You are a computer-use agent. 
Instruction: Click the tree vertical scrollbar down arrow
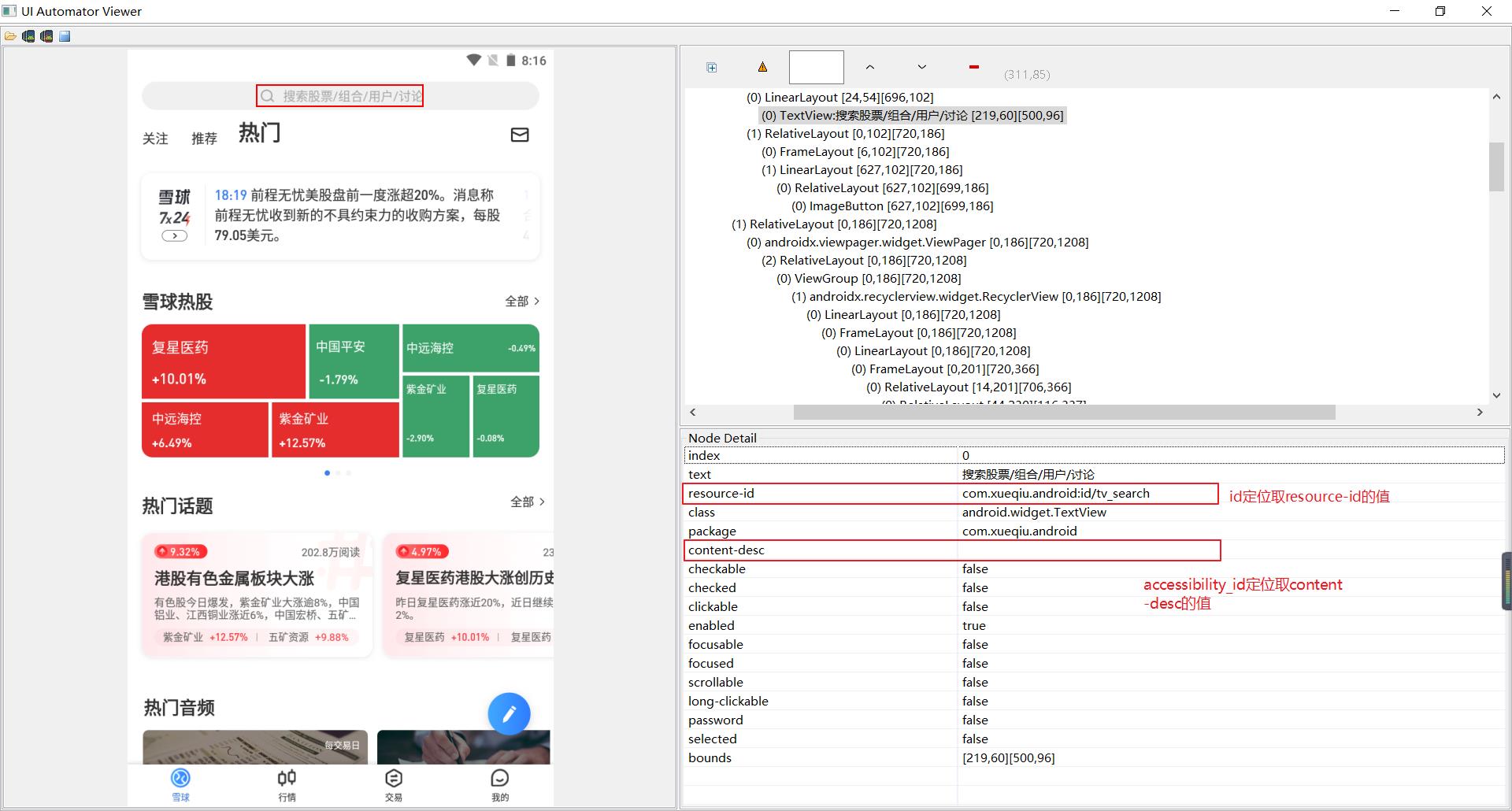tap(1496, 395)
